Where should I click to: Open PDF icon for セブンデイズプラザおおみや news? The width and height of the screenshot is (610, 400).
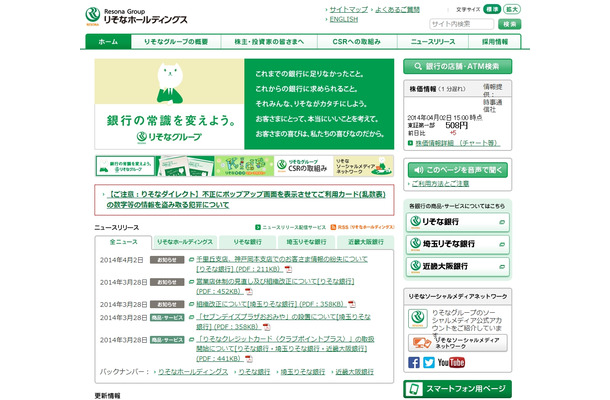(x=266, y=327)
